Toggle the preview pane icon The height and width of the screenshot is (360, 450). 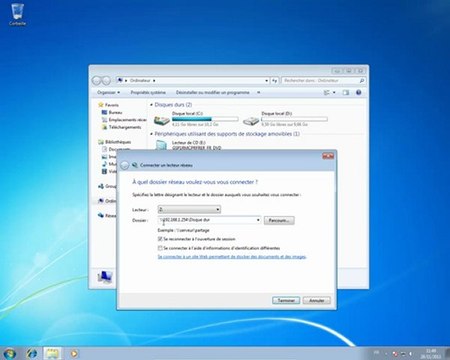(346, 93)
